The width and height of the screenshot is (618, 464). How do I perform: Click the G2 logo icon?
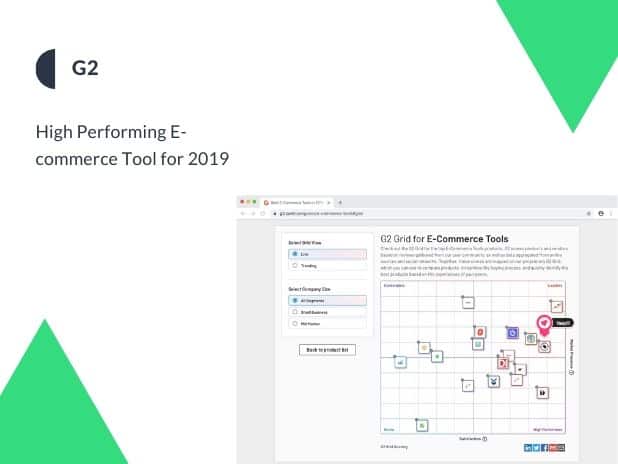(46, 69)
